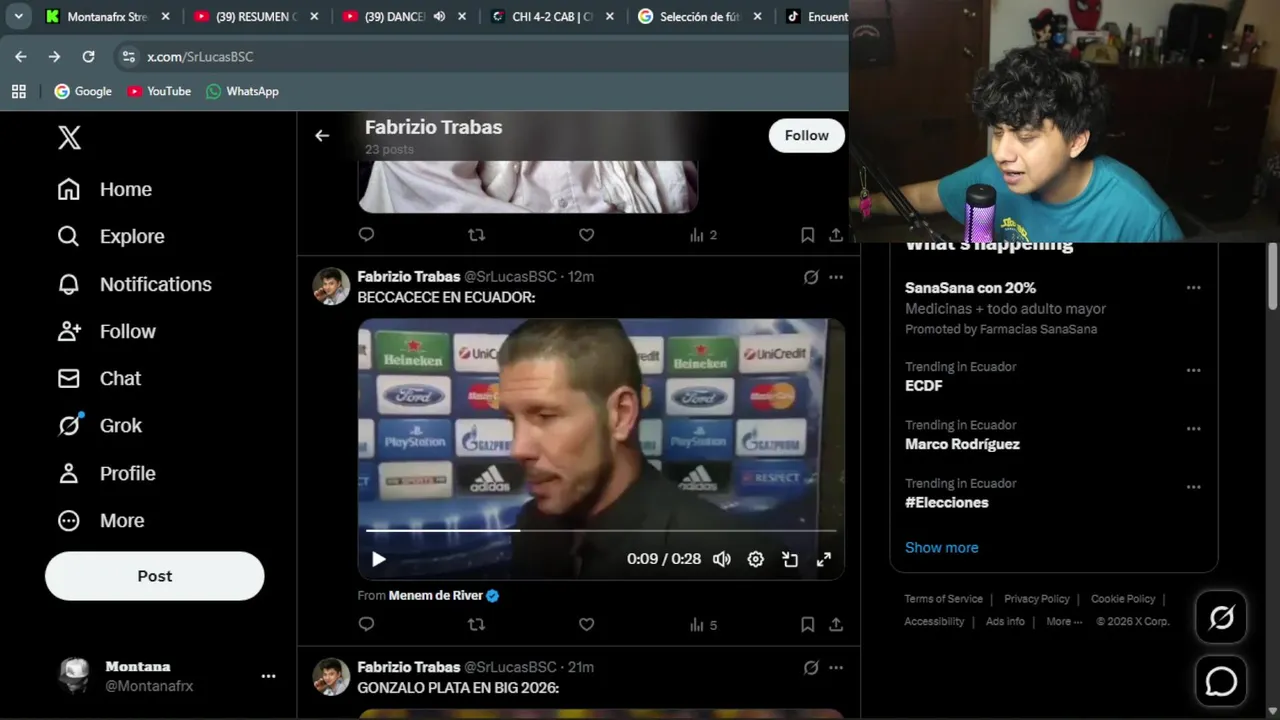Open Fabrizio Trabas avatar on 21m post

(x=331, y=677)
